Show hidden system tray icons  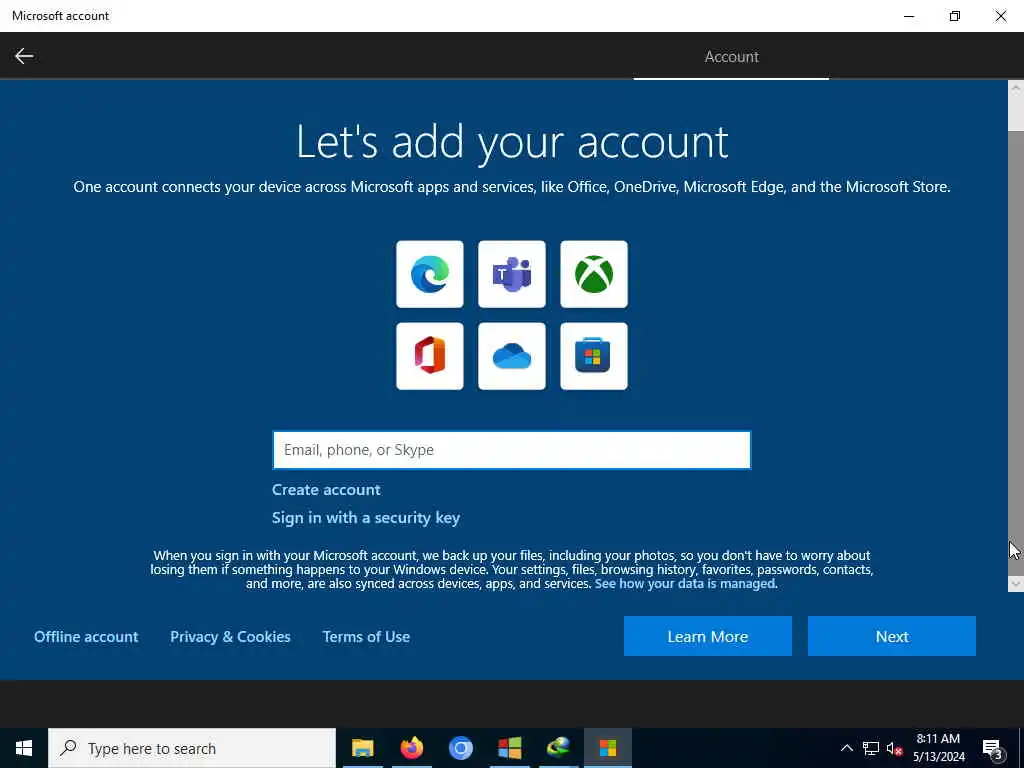click(846, 748)
